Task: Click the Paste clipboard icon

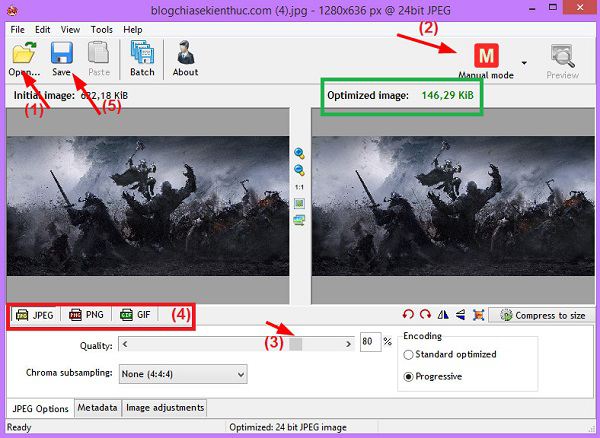Action: tap(99, 53)
